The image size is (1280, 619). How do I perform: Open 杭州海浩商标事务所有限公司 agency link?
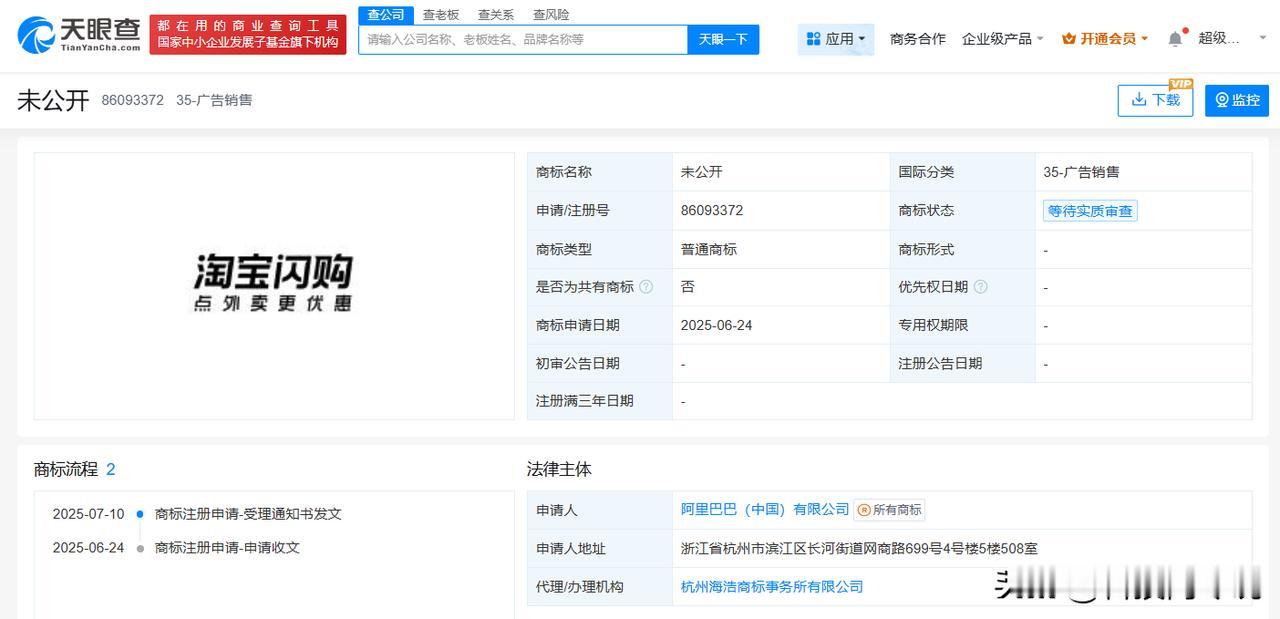[772, 587]
